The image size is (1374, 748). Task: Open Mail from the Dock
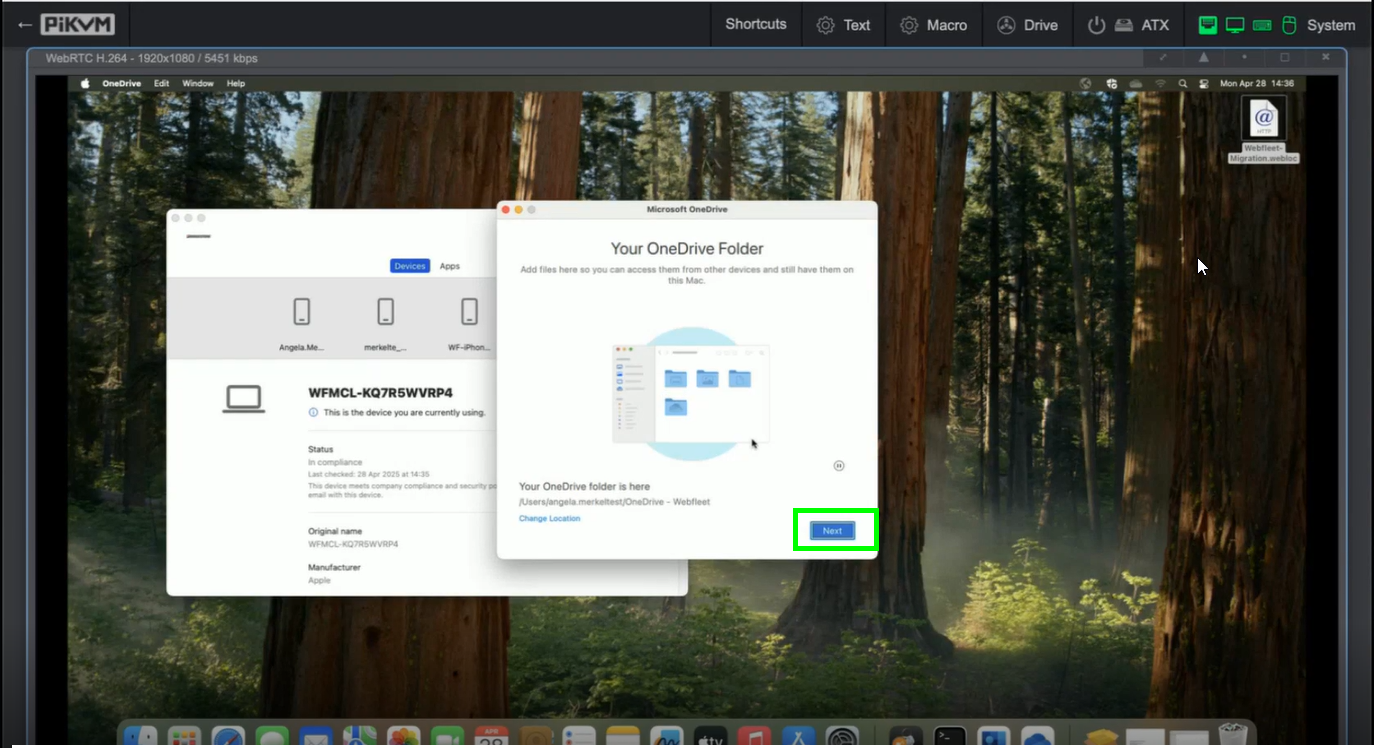click(x=316, y=737)
